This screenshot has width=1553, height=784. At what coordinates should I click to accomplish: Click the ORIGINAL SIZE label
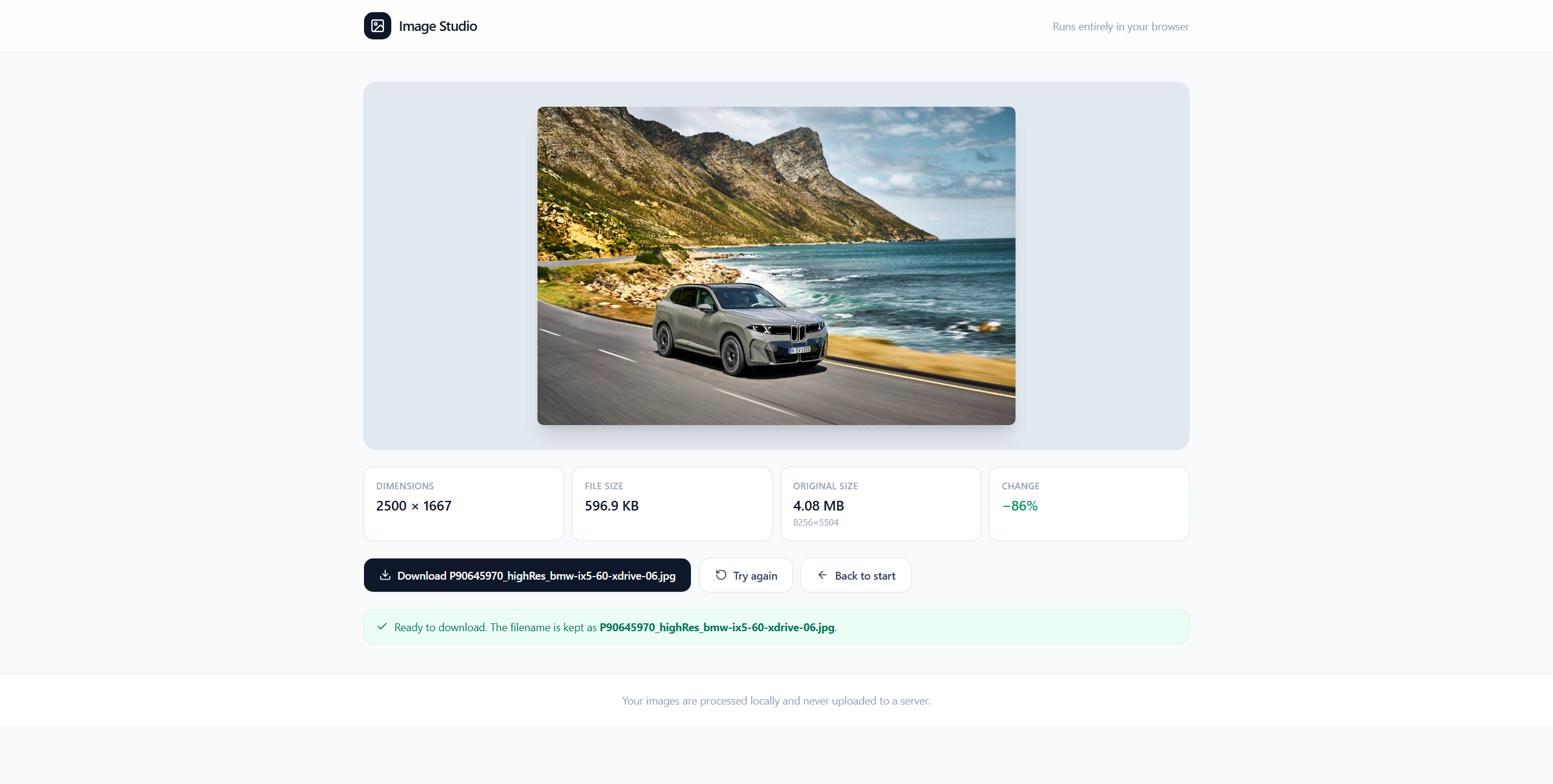pos(825,486)
